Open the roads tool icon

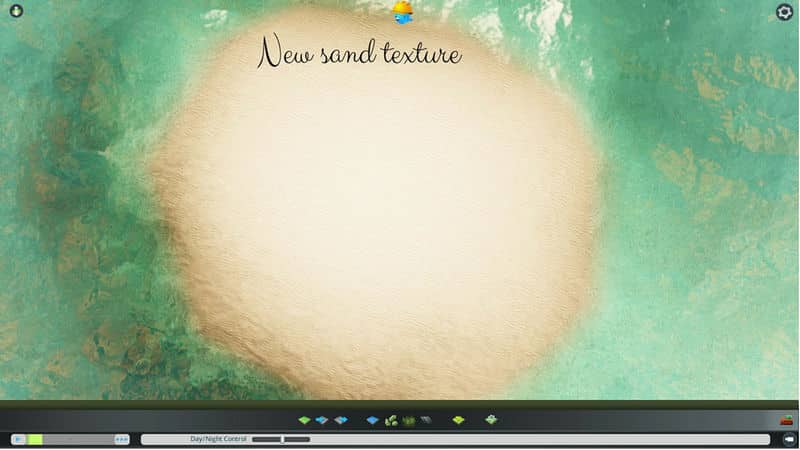tap(425, 420)
